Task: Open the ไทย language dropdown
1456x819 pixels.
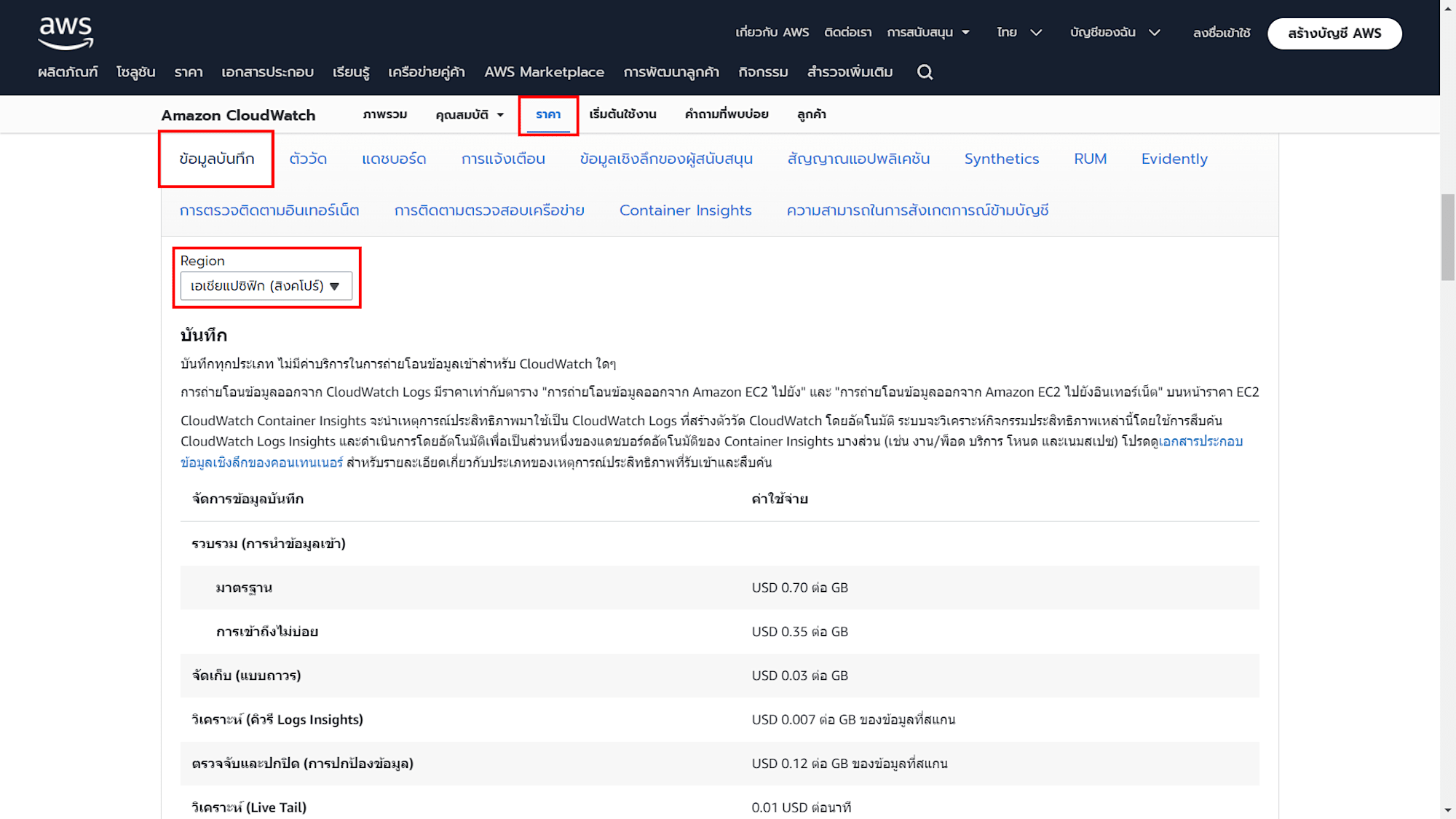Action: [x=1019, y=33]
